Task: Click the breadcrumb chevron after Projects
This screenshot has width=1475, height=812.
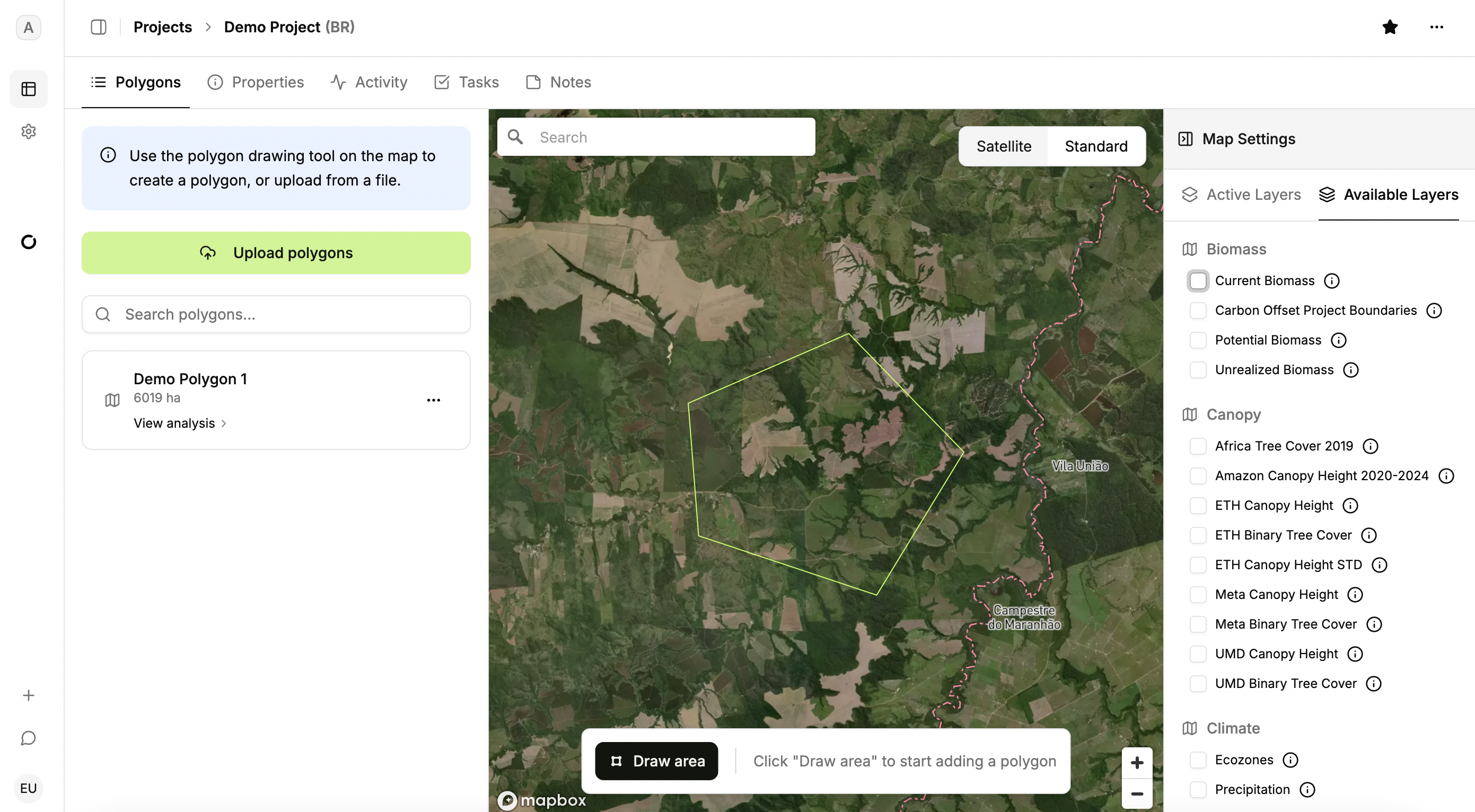Action: [208, 27]
